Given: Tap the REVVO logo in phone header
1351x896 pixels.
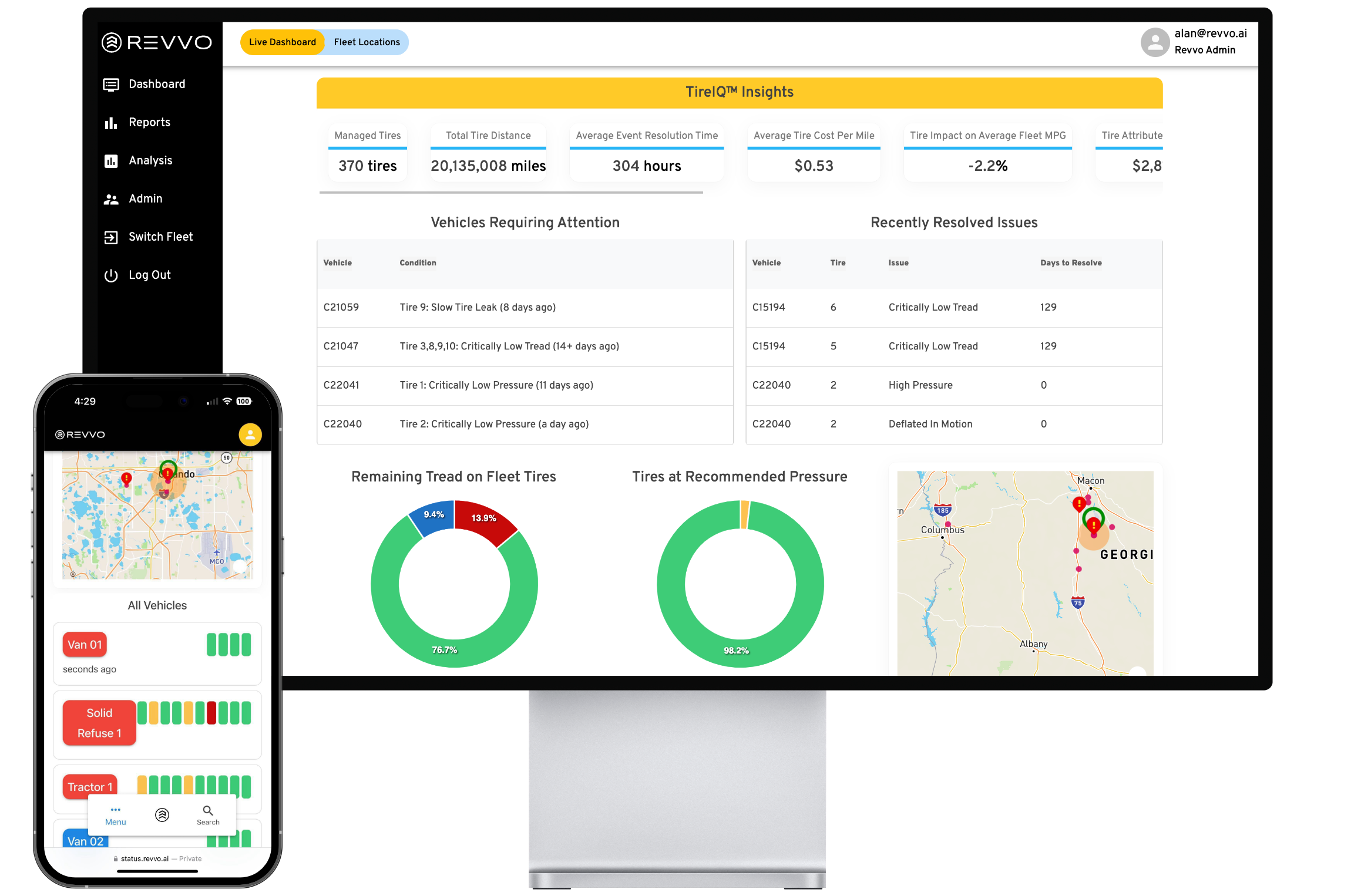Looking at the screenshot, I should click(80, 434).
